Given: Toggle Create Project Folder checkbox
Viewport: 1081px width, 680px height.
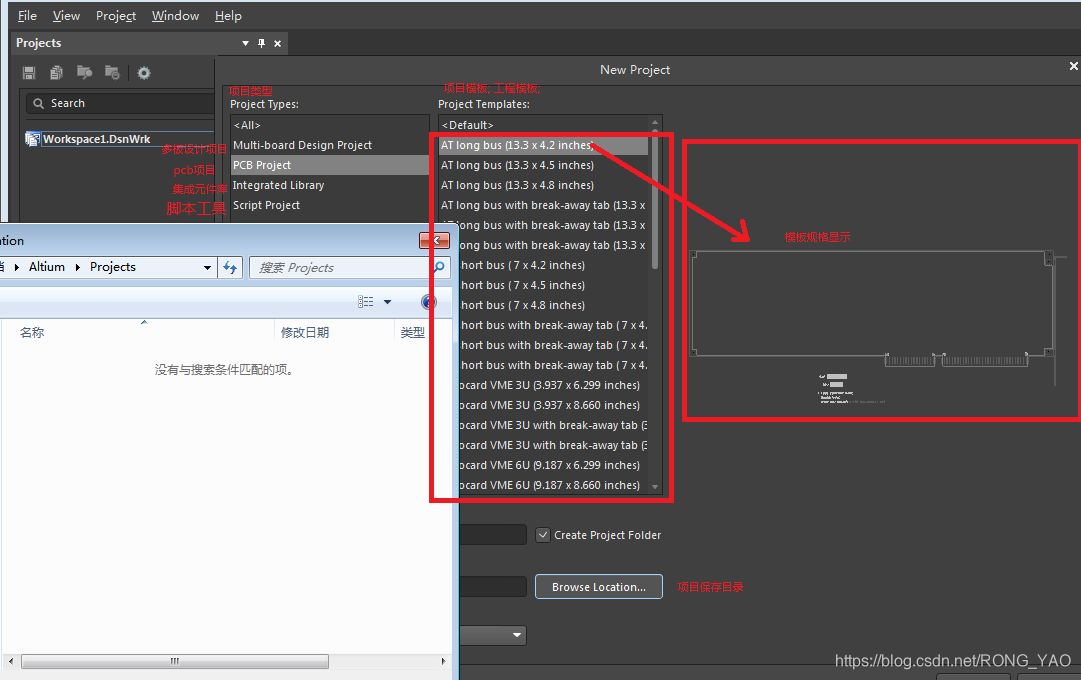Looking at the screenshot, I should pyautogui.click(x=543, y=535).
